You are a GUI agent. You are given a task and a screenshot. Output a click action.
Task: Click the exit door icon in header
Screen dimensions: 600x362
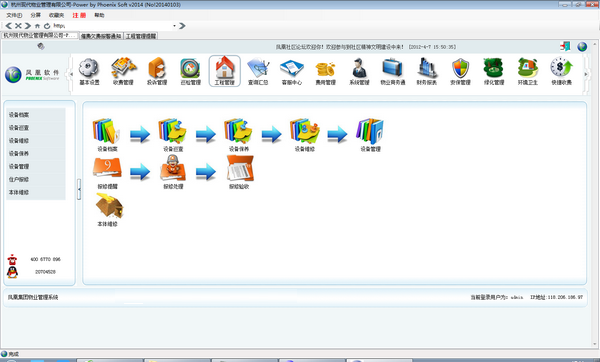[565, 46]
